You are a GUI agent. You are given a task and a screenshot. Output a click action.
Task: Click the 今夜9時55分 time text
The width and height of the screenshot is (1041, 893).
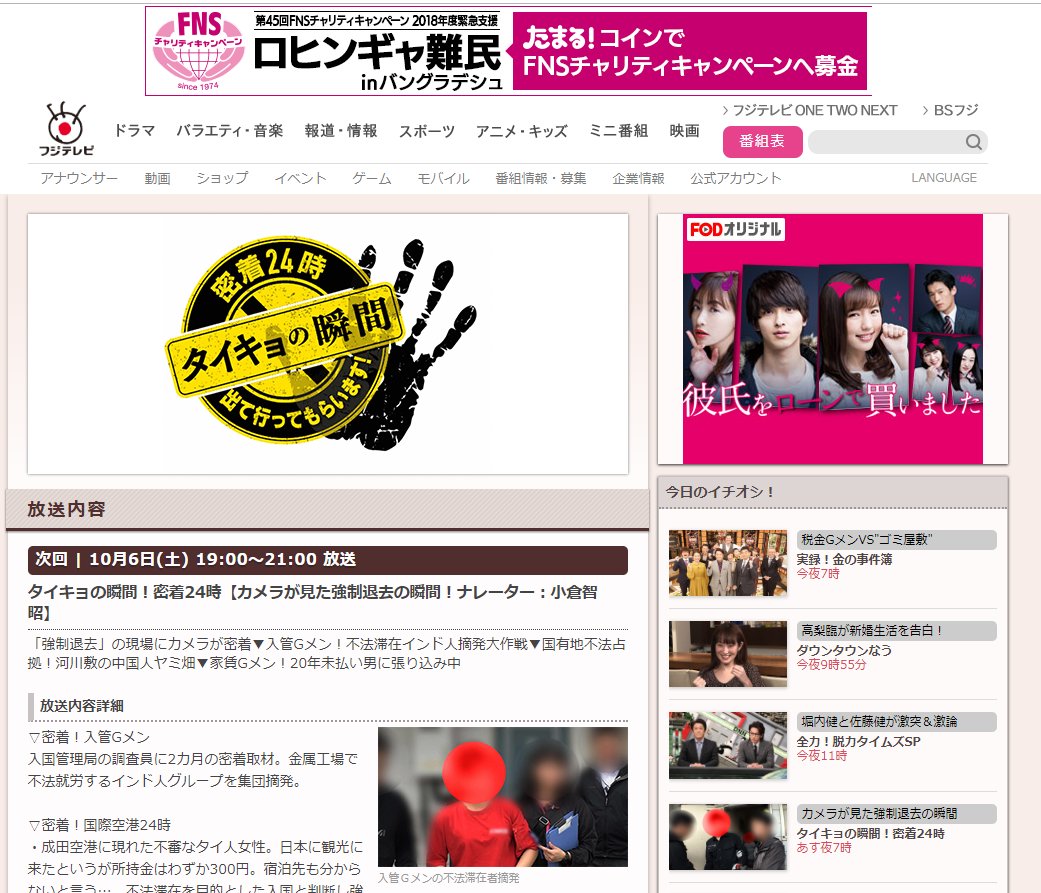click(x=831, y=665)
